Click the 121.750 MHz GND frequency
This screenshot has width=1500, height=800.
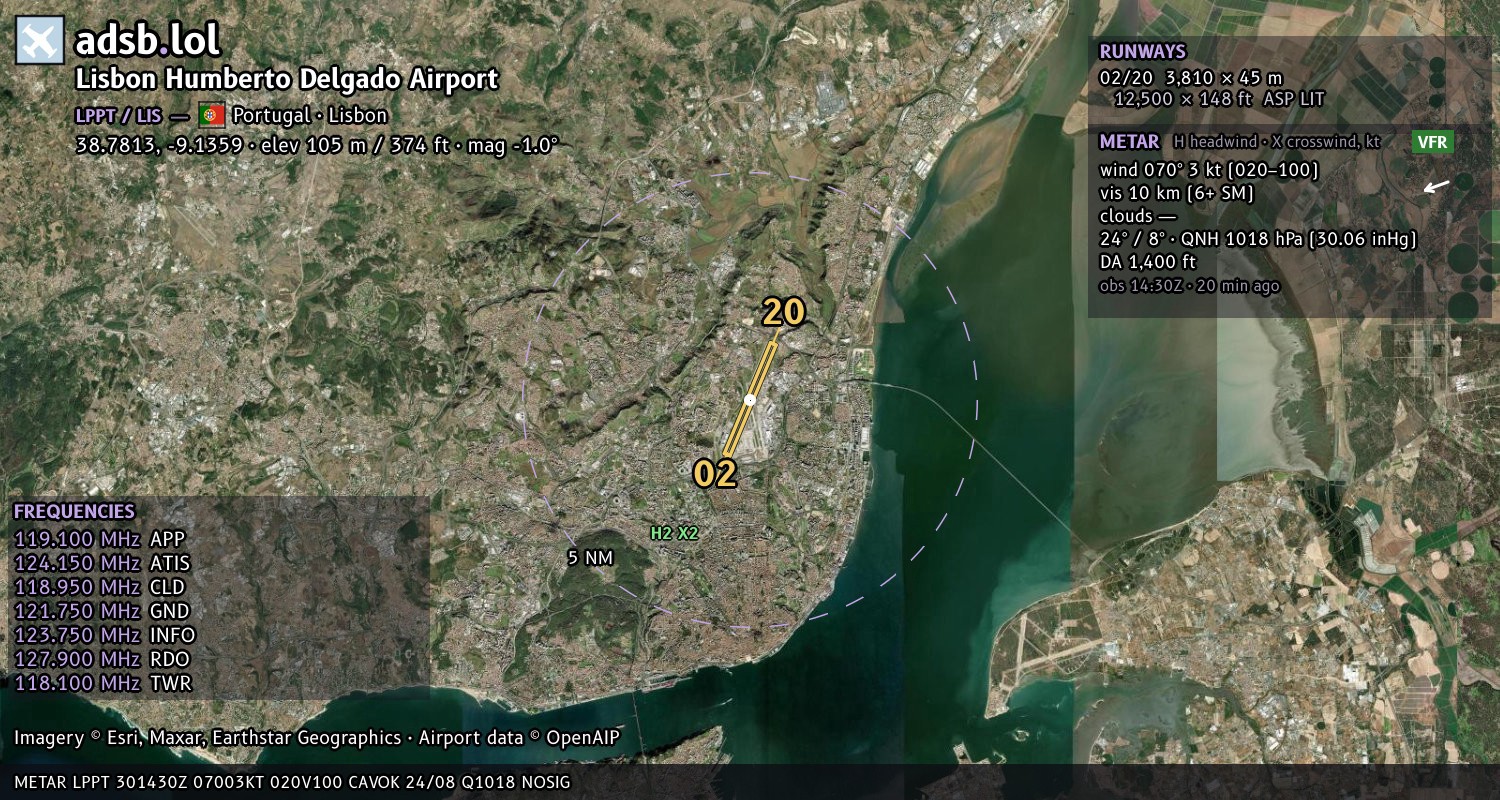(x=102, y=611)
